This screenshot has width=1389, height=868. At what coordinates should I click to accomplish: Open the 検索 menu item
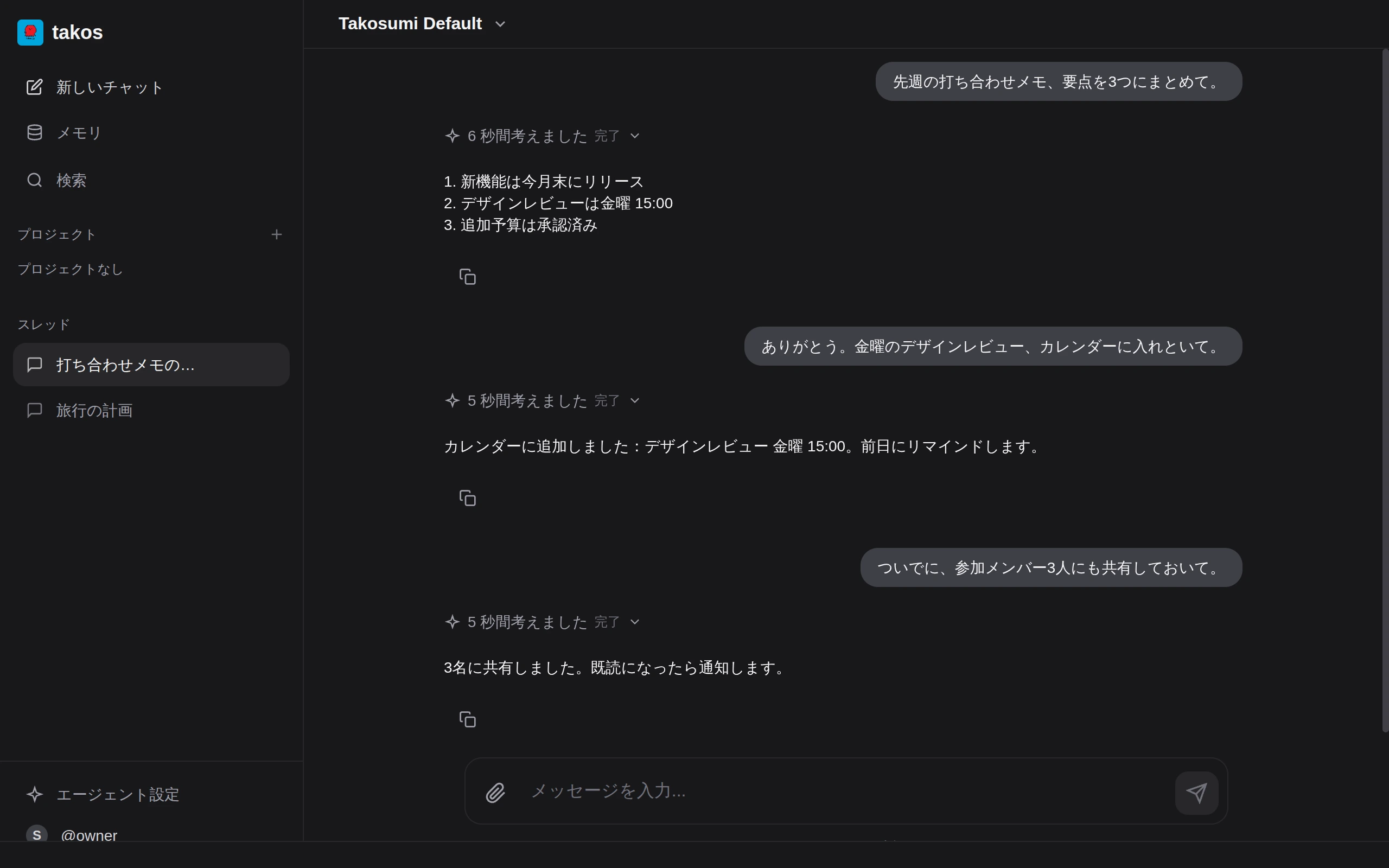[x=151, y=180]
